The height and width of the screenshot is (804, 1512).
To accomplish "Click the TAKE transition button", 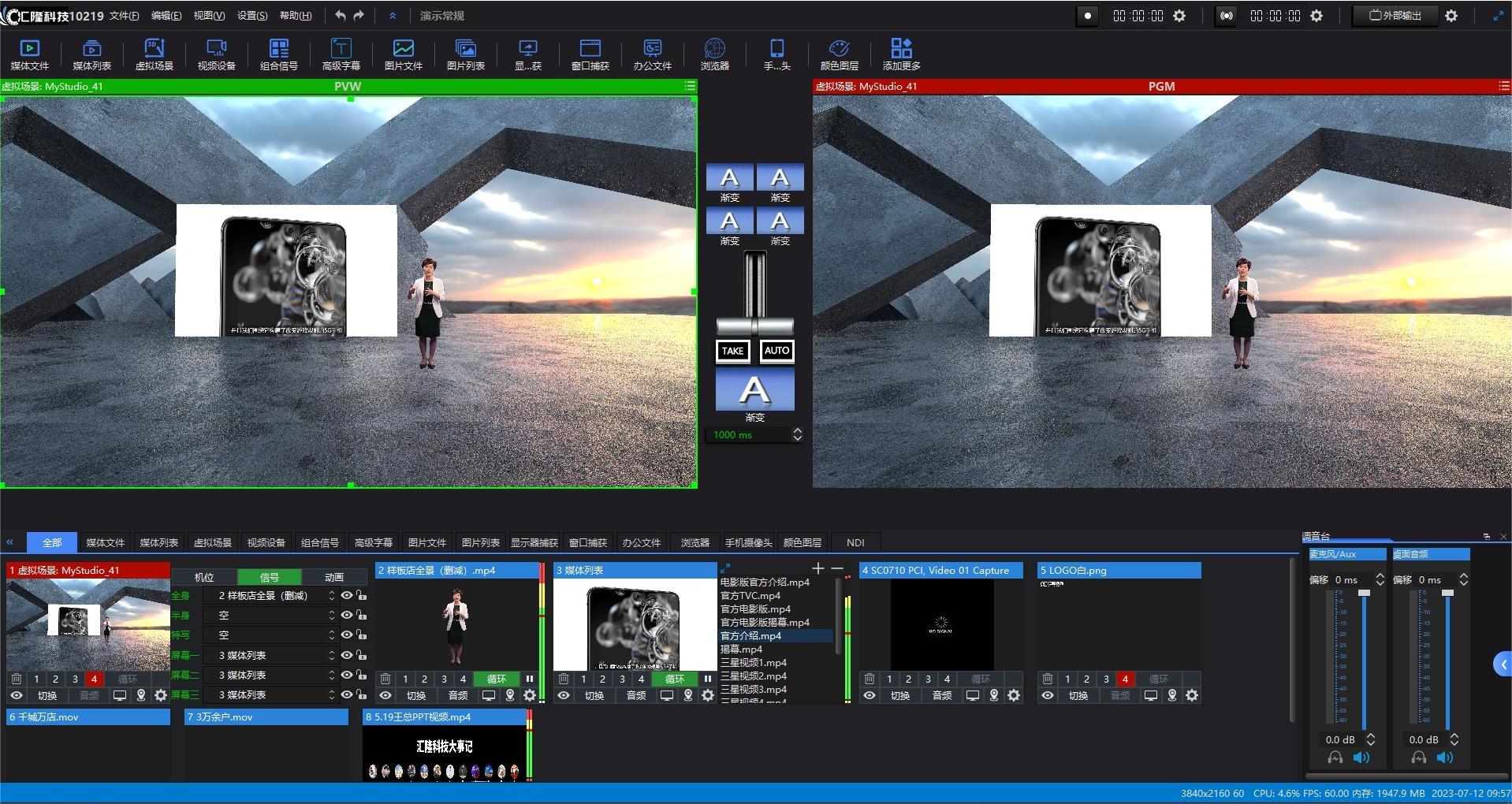I will (732, 351).
